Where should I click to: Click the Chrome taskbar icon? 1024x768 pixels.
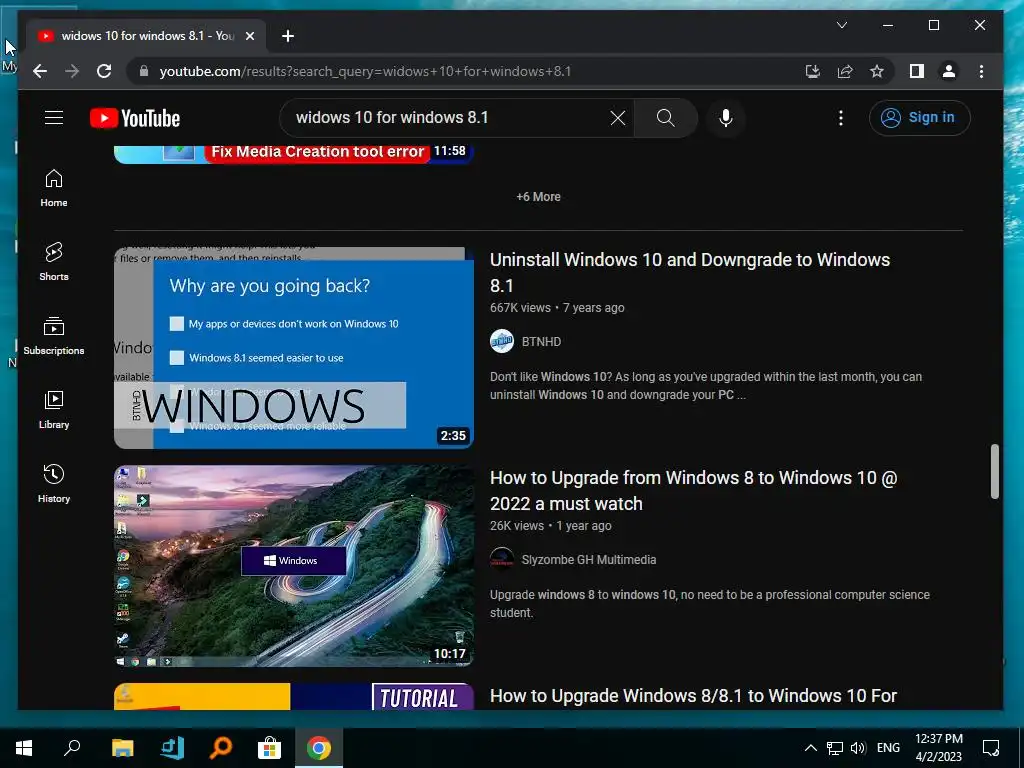coord(319,748)
